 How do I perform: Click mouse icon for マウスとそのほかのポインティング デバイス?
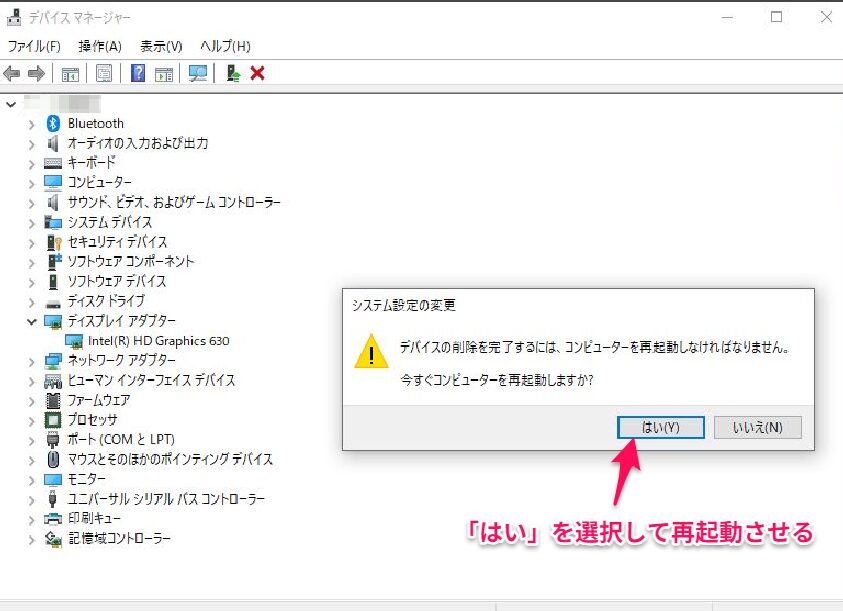pyautogui.click(x=53, y=459)
